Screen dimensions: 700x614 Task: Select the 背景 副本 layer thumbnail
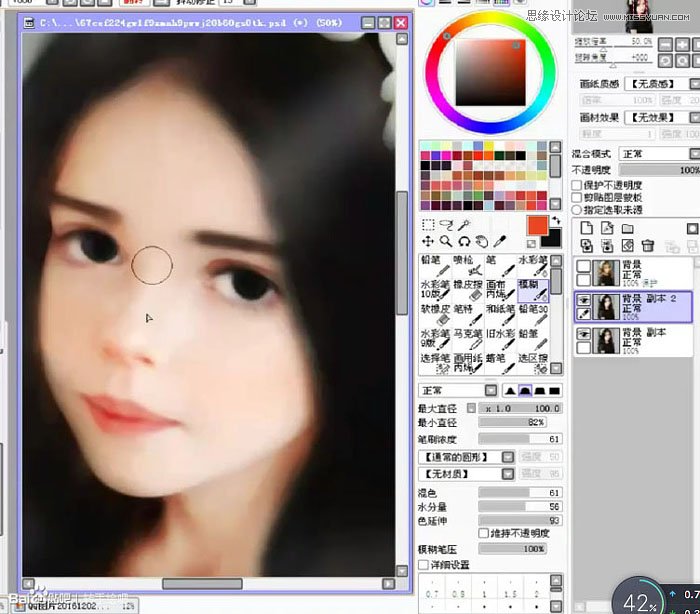tap(606, 341)
